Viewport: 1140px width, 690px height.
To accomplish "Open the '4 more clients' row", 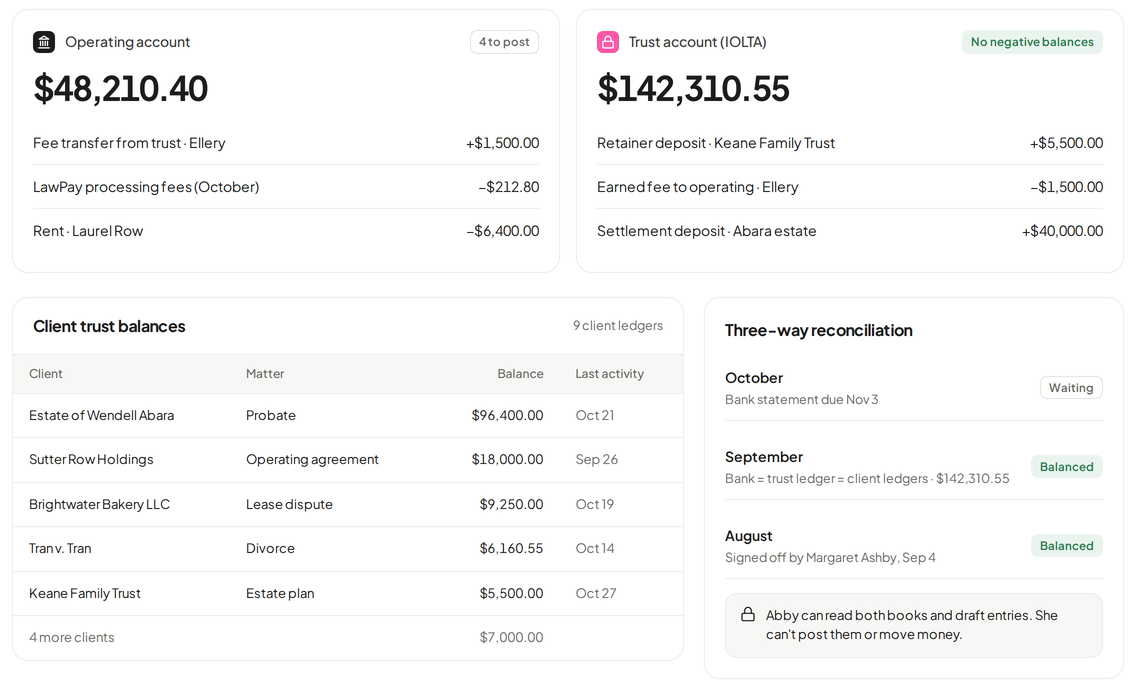I will (x=348, y=638).
